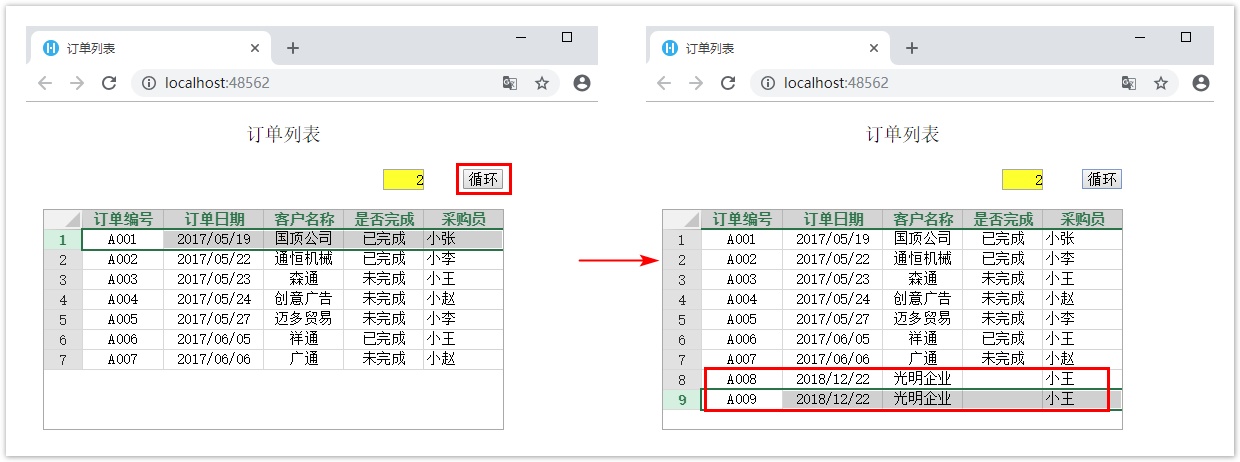Close 订单列表 tab in left browser window

(255, 48)
